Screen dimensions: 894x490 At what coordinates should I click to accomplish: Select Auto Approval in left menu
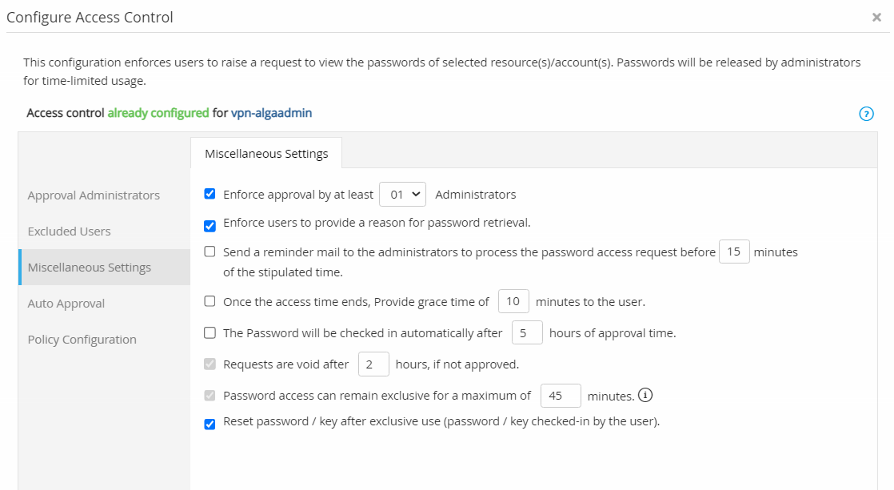click(x=66, y=303)
